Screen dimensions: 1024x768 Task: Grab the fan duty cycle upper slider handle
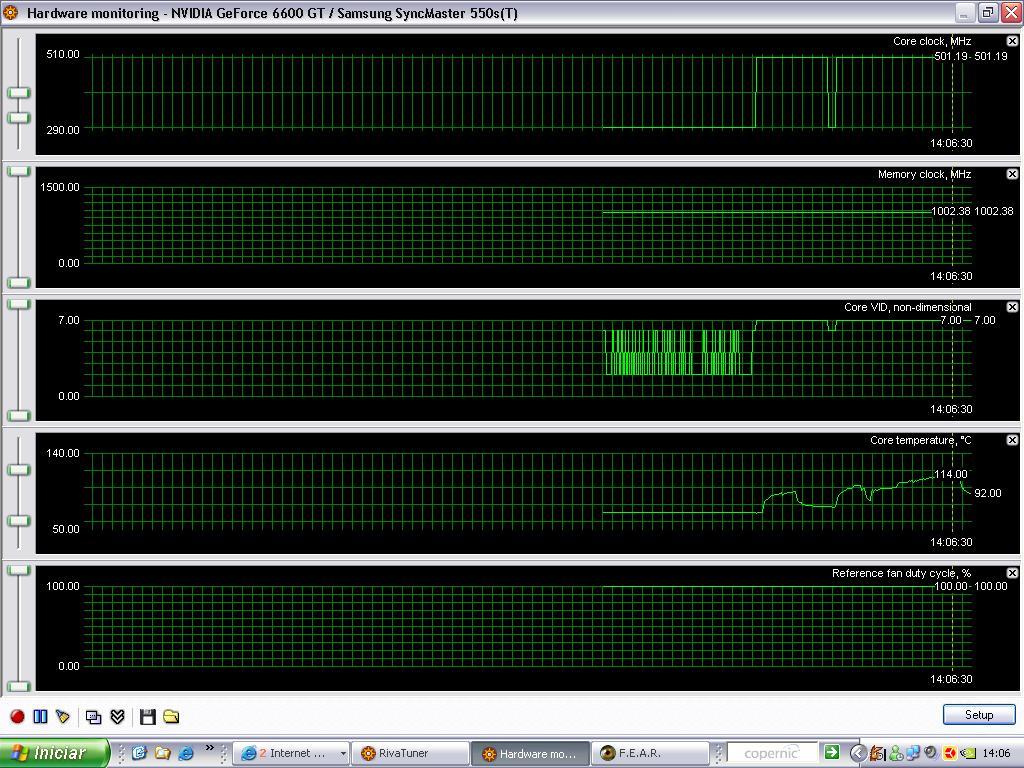(x=19, y=570)
